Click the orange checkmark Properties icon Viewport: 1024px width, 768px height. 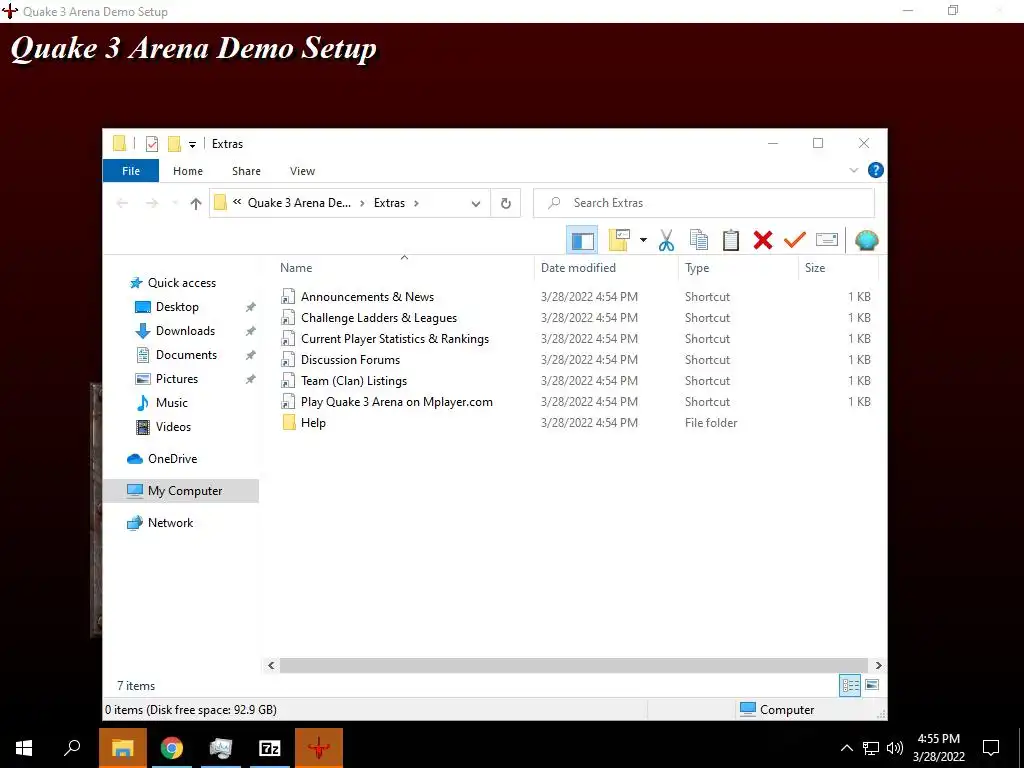(x=795, y=240)
